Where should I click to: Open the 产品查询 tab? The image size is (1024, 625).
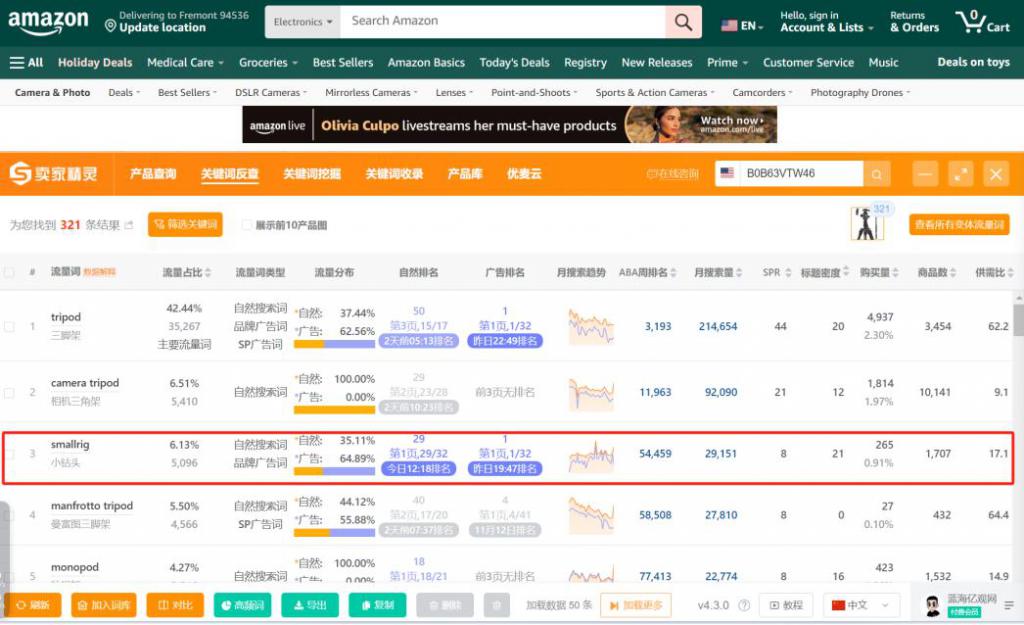tap(153, 174)
